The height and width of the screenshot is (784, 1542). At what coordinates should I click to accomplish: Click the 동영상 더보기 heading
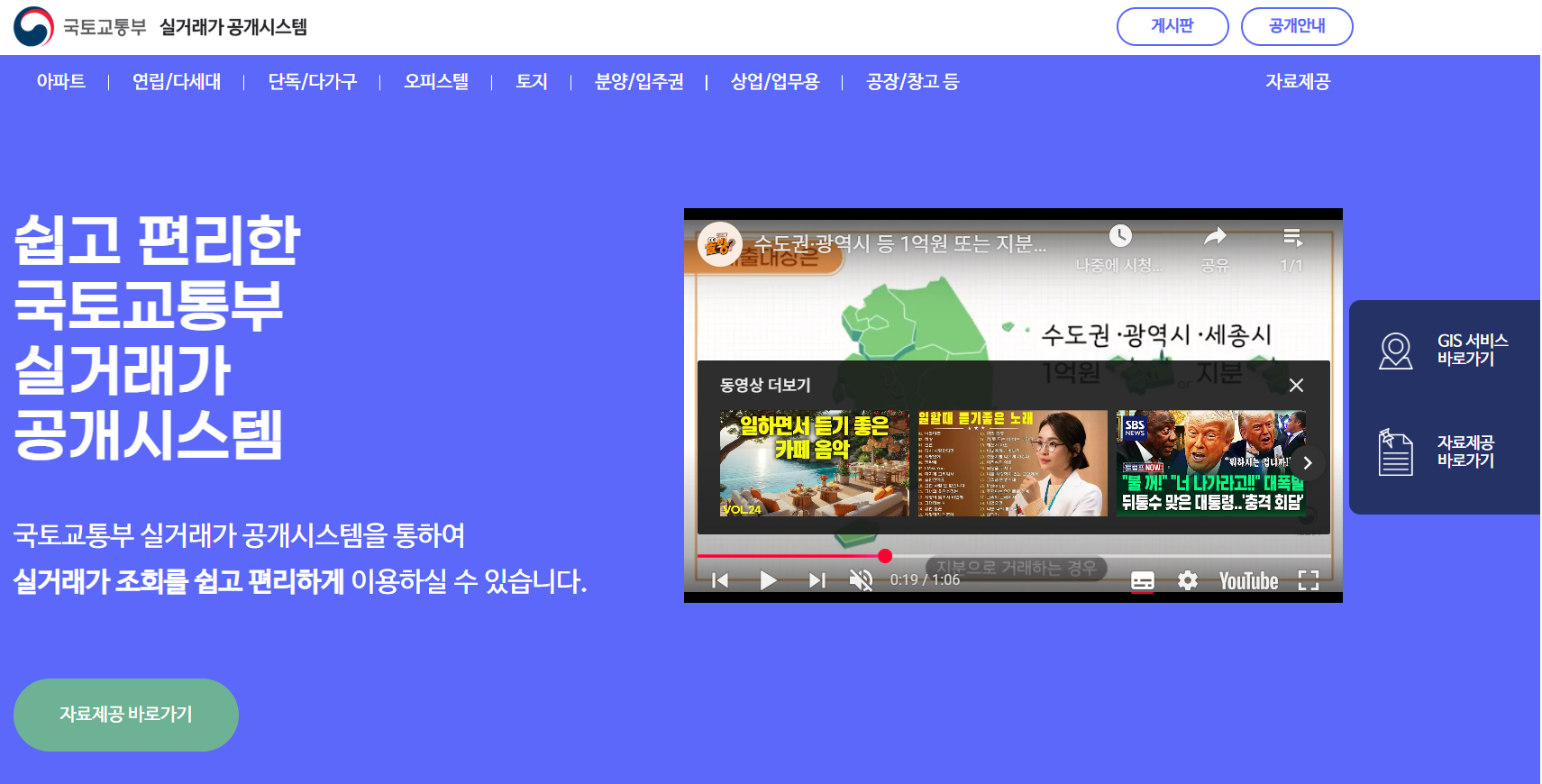765,385
